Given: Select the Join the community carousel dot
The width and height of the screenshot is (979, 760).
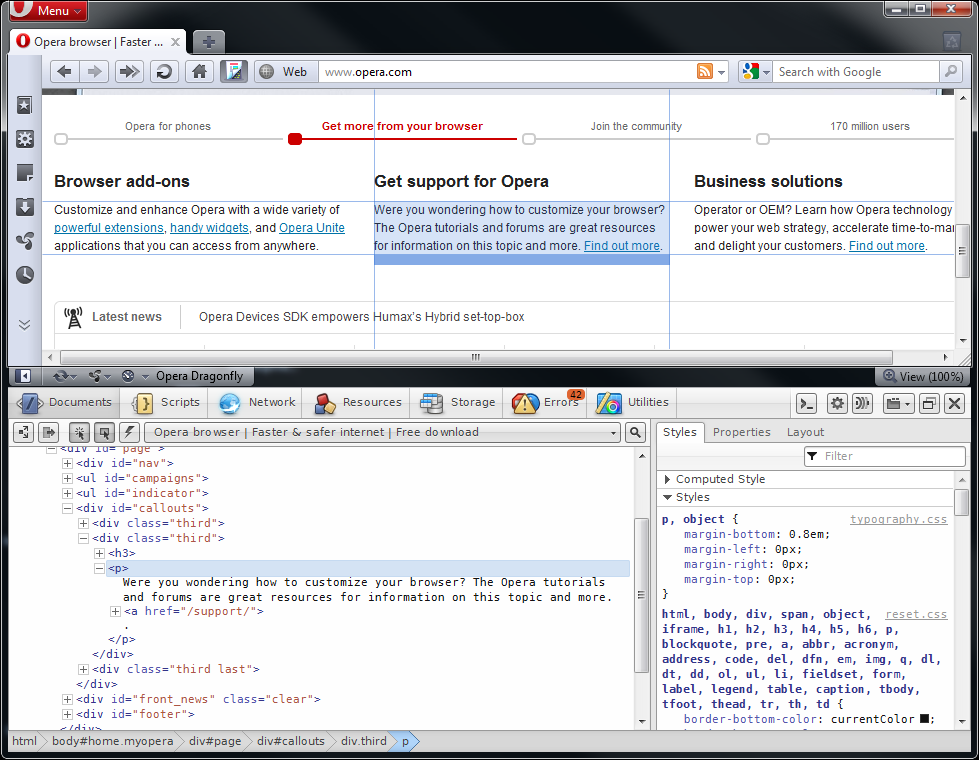Looking at the screenshot, I should point(529,139).
